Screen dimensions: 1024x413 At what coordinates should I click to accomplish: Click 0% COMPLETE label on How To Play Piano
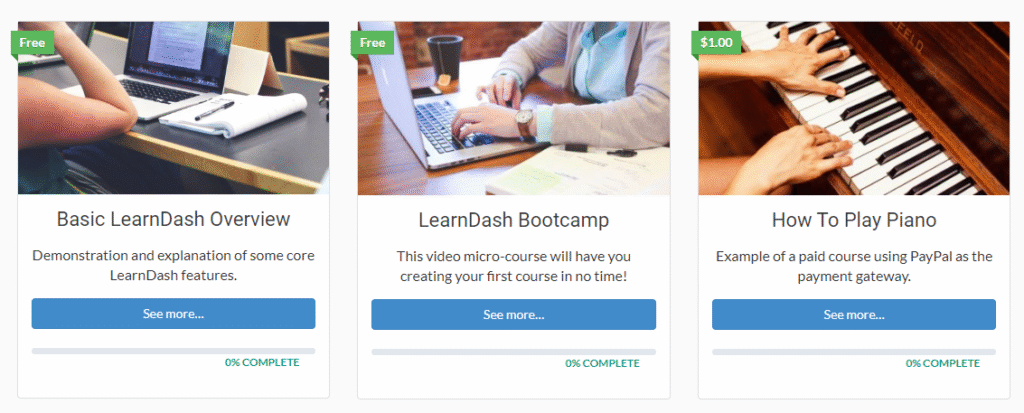pyautogui.click(x=943, y=363)
